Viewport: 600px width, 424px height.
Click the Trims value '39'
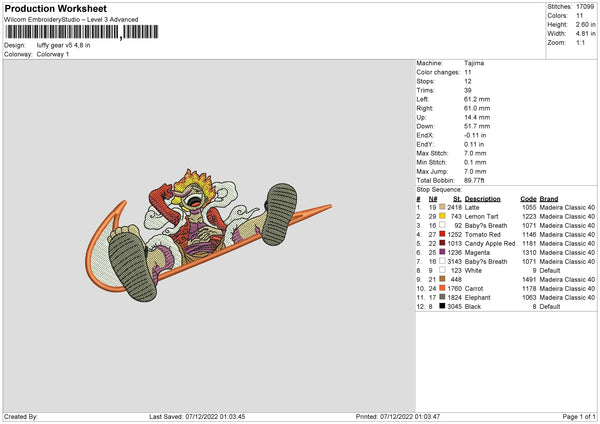(468, 90)
